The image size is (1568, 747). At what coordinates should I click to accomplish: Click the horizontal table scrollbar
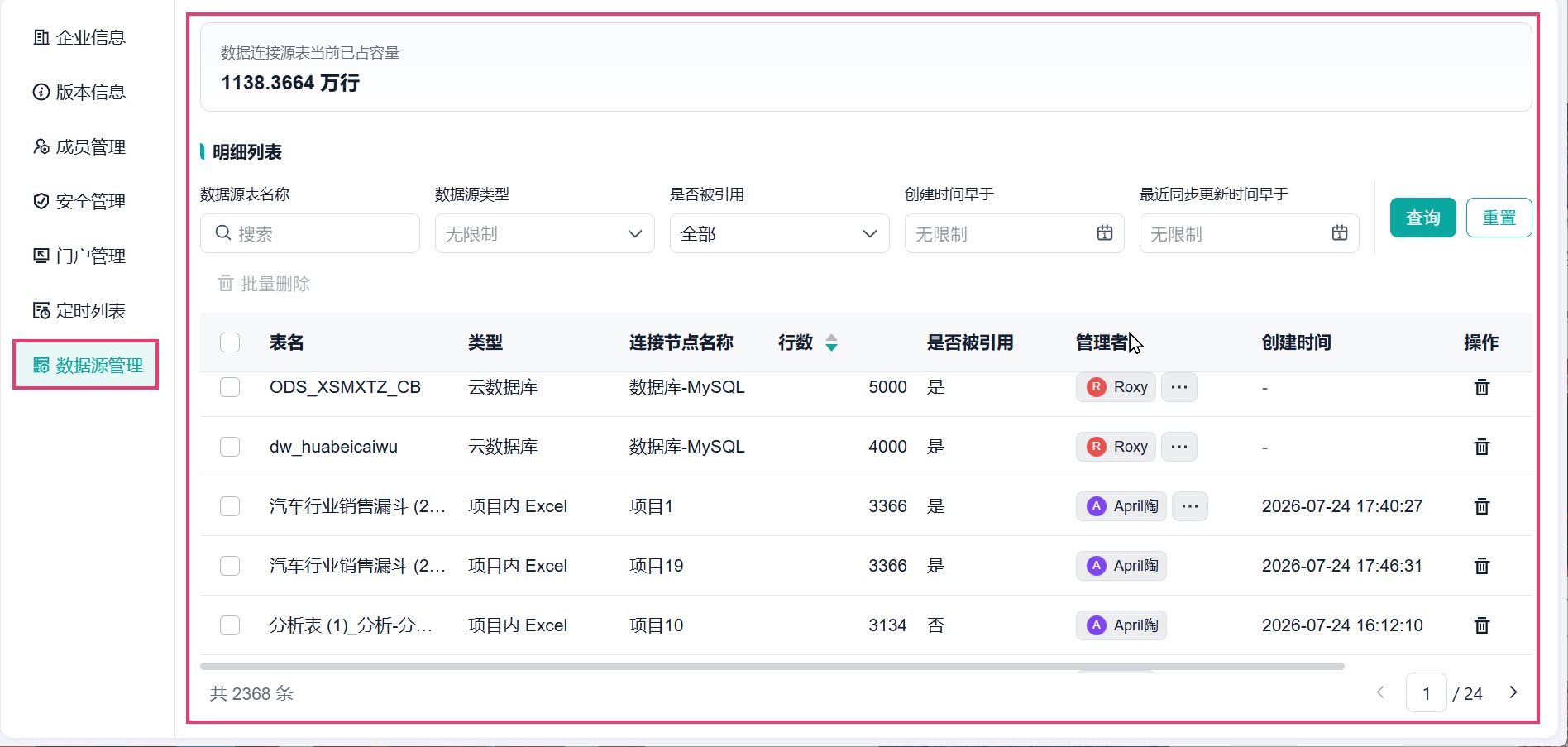pos(772,666)
